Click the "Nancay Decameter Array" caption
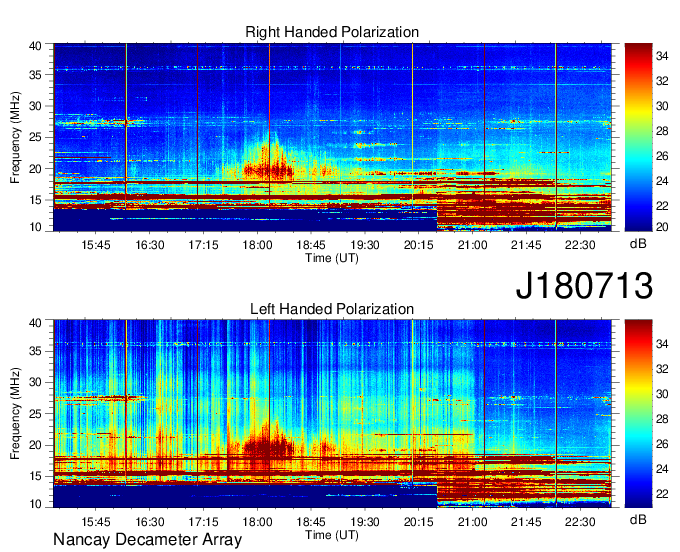Screen dimensions: 680x552 pyautogui.click(x=147, y=540)
